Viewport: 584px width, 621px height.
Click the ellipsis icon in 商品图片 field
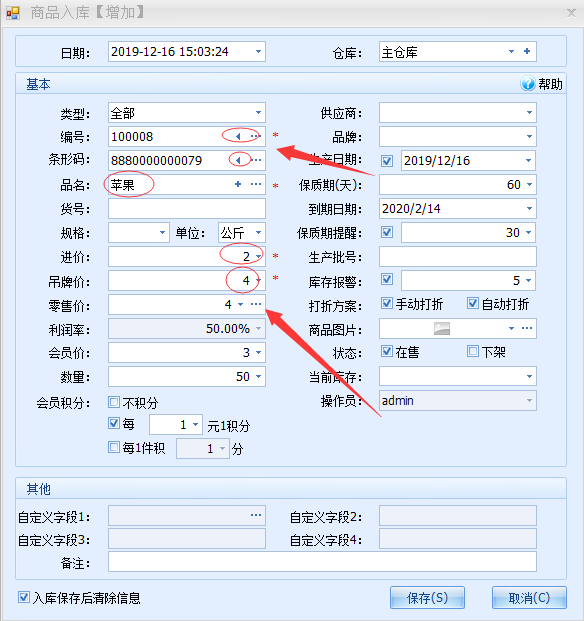(527, 328)
